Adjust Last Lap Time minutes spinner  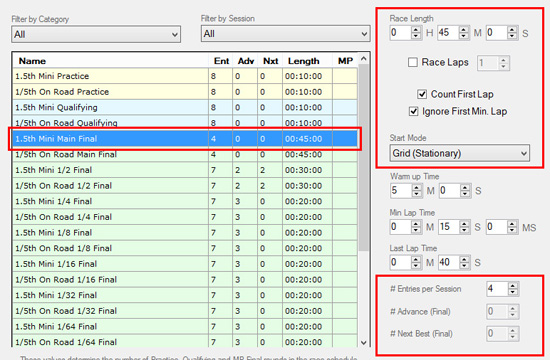[x=416, y=262]
